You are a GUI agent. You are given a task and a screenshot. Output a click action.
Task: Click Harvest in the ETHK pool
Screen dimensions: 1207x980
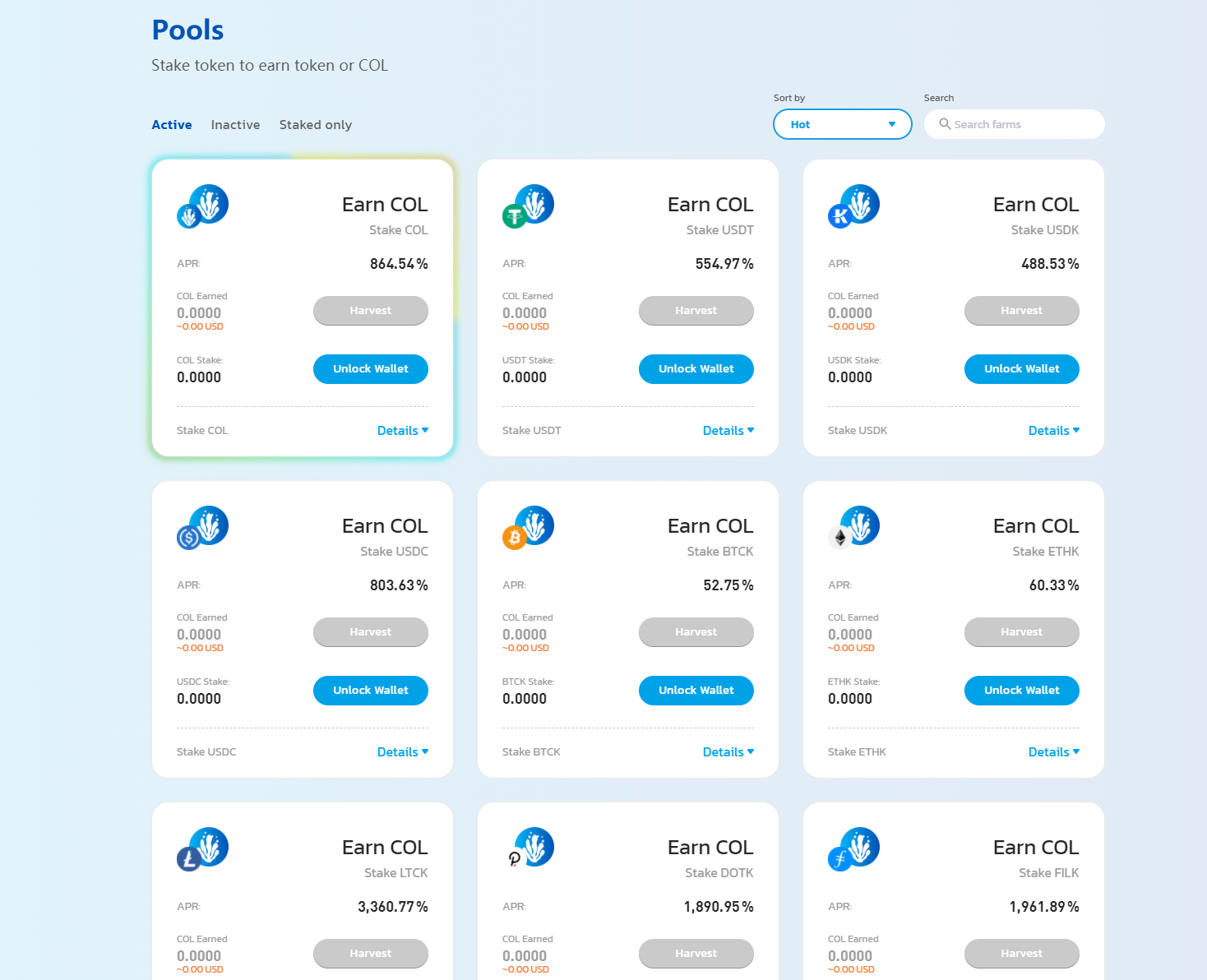(1022, 632)
